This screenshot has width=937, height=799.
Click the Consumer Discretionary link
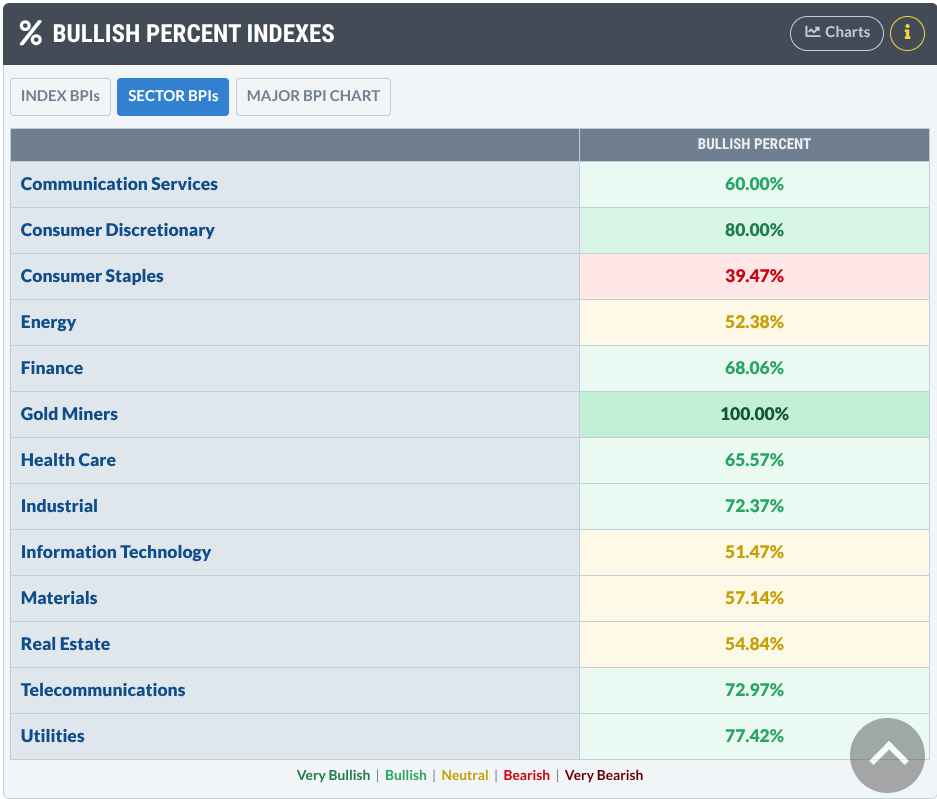117,230
